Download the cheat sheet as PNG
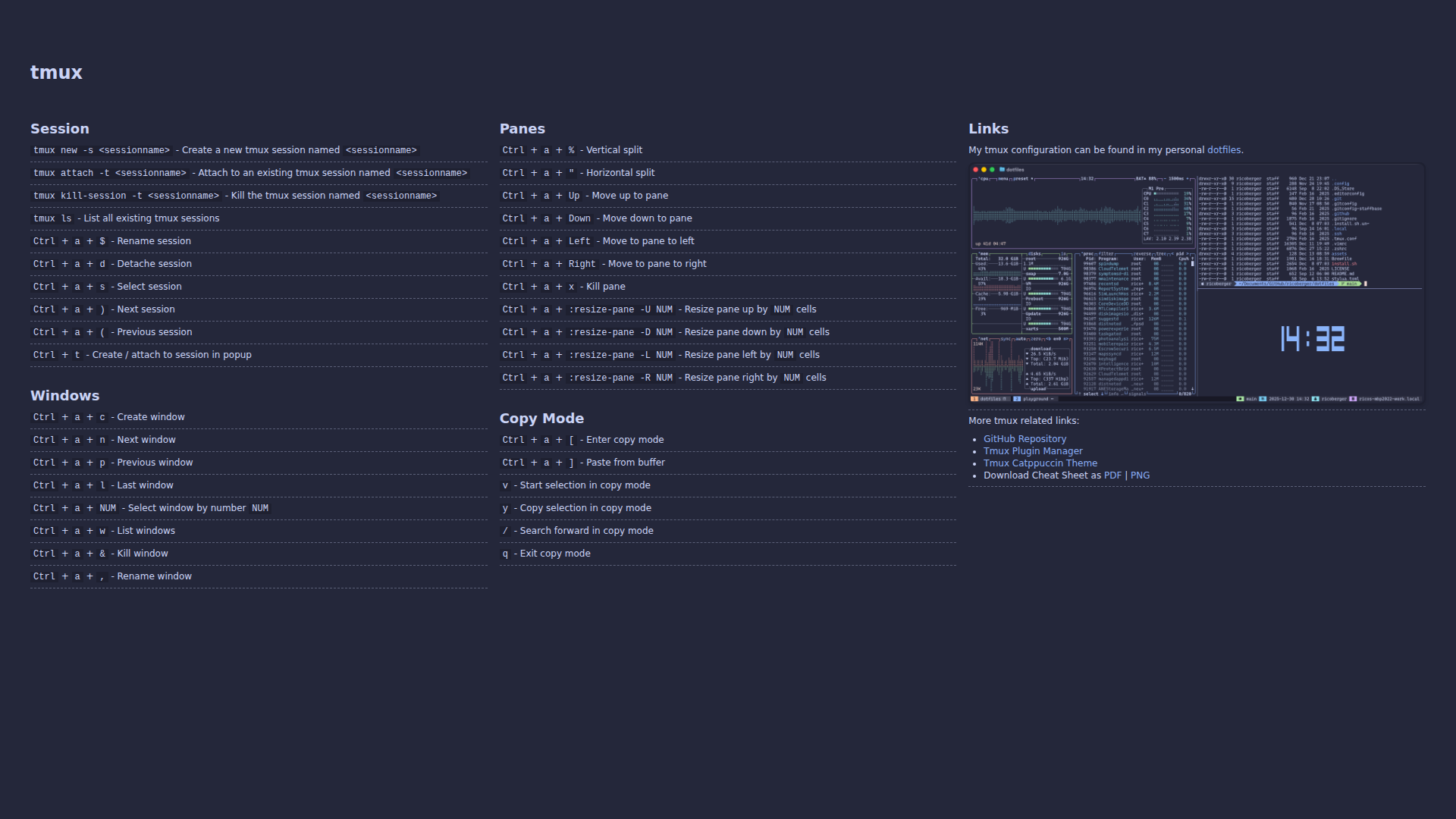This screenshot has width=1456, height=819. [x=1140, y=475]
